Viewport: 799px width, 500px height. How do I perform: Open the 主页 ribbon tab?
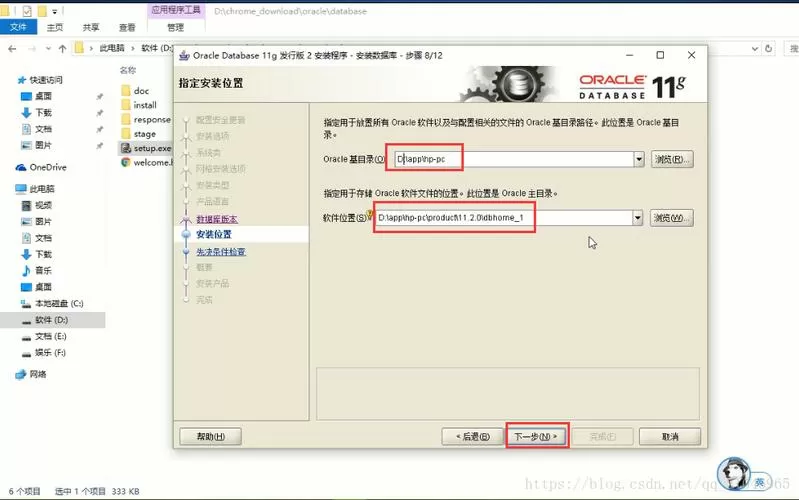pyautogui.click(x=55, y=27)
